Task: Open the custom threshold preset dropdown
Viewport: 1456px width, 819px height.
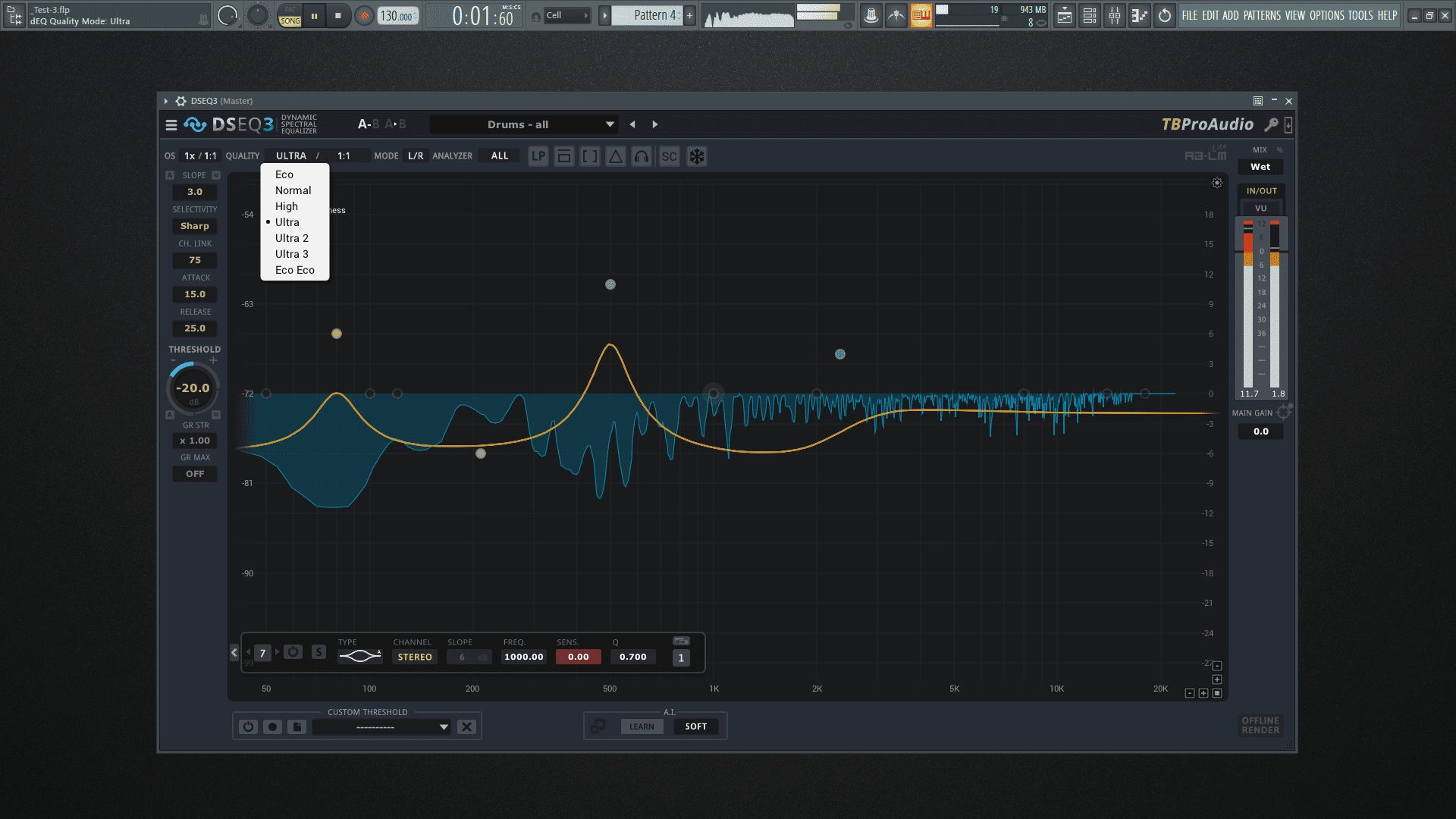Action: 381,726
